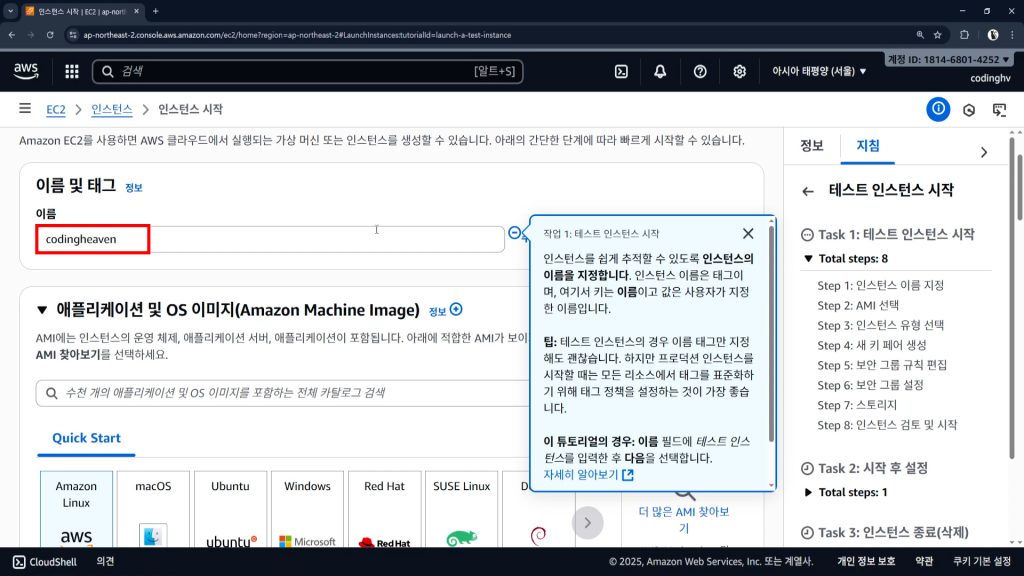Collapse the 애플리케이션 및 OS 이미지 section
The width and height of the screenshot is (1024, 576).
pos(42,310)
